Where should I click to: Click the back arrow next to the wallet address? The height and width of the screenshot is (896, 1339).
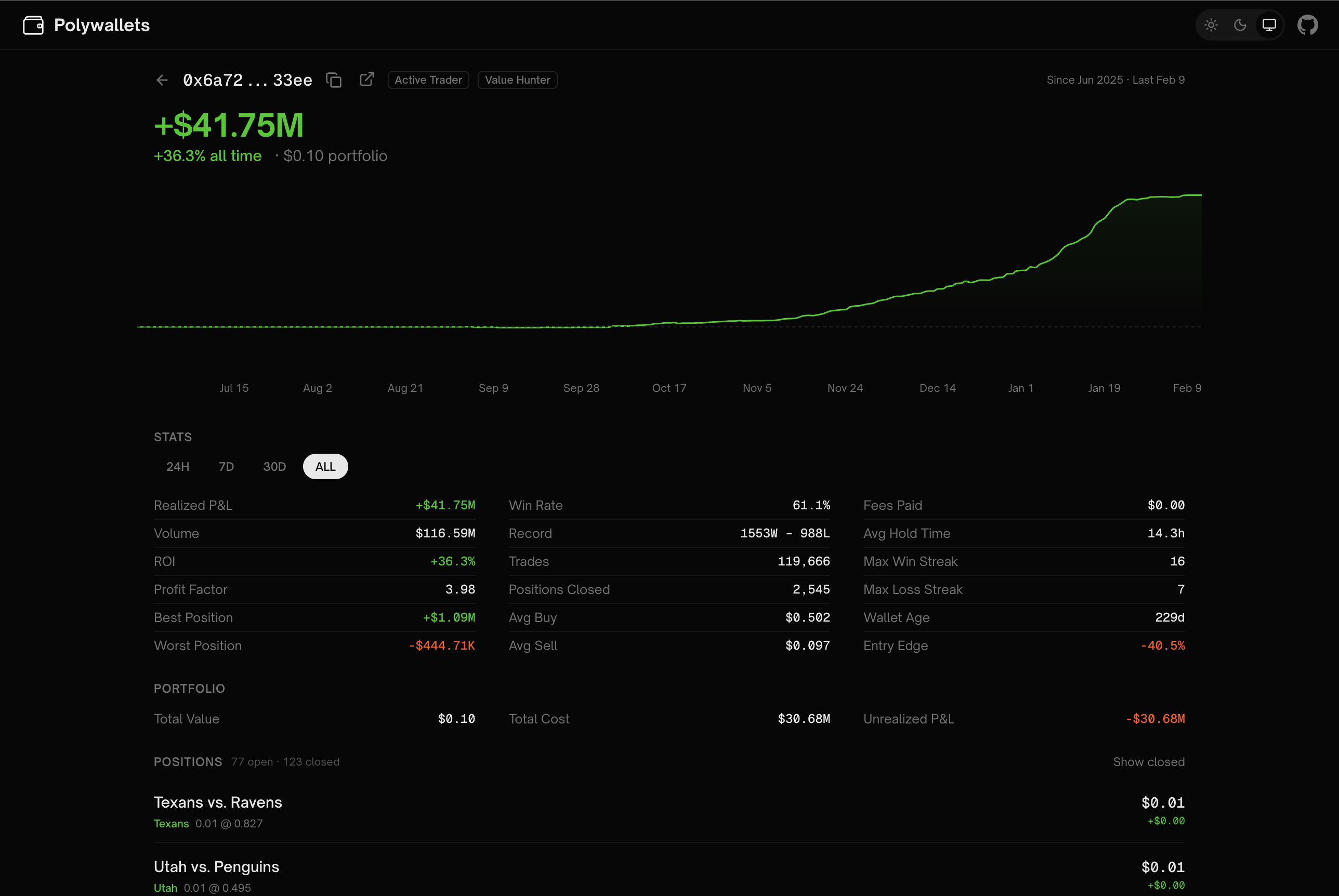point(162,80)
